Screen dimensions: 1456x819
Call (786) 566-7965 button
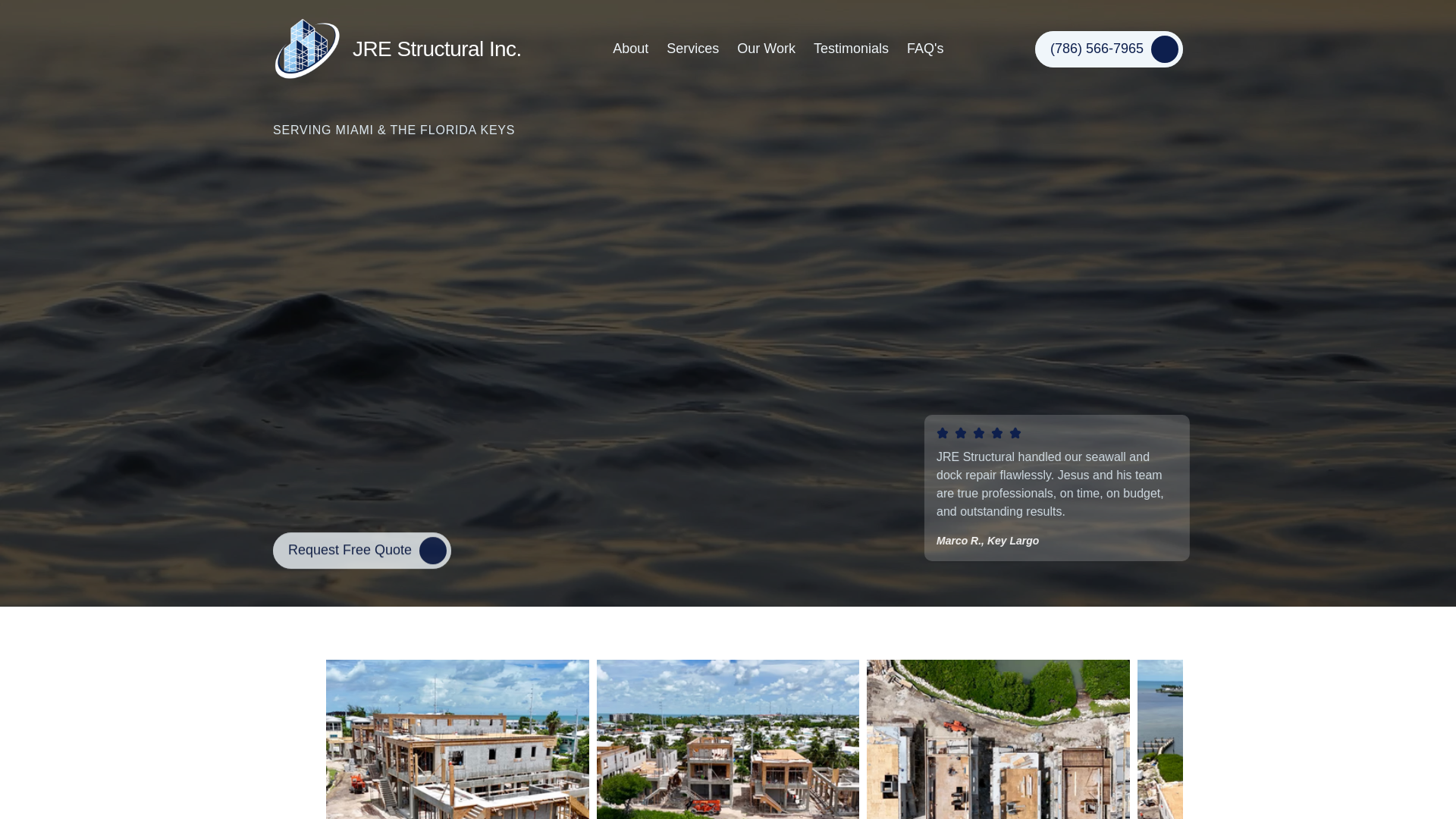[1109, 49]
